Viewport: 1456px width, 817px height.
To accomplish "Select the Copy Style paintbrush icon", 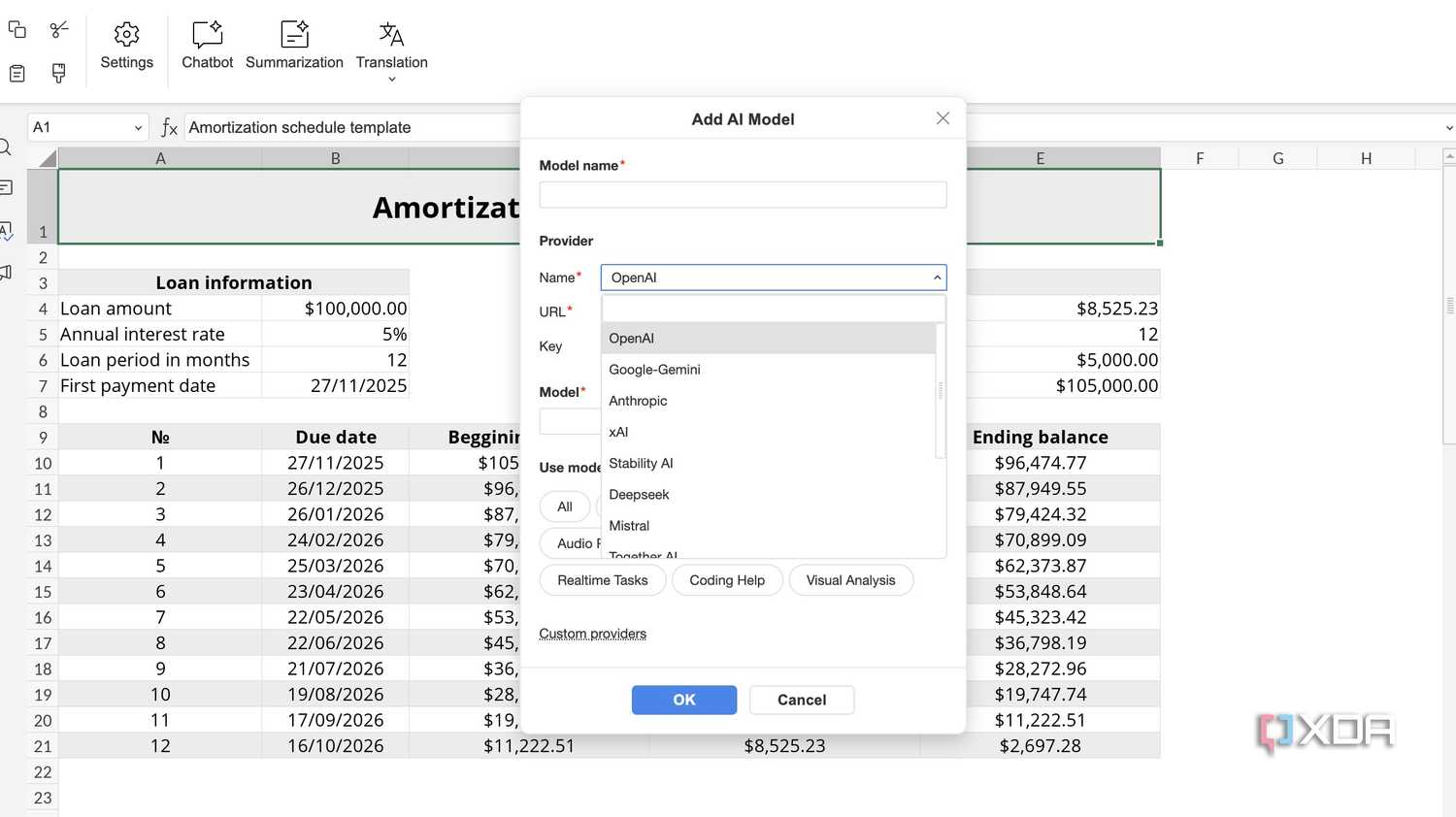I will click(x=59, y=73).
